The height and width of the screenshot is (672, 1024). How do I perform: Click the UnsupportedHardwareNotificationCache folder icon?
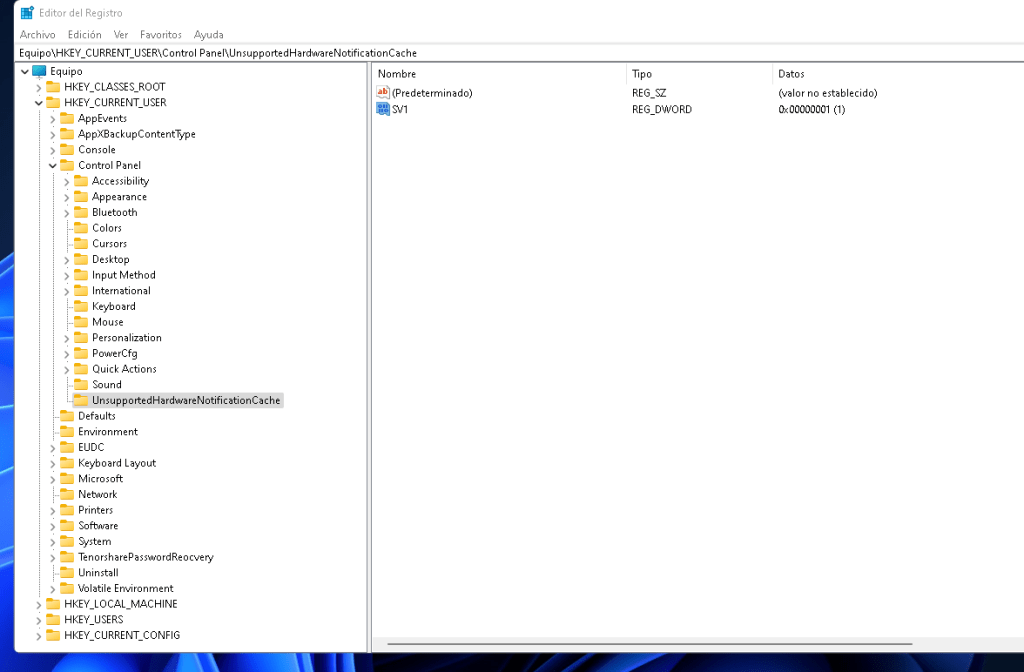pyautogui.click(x=81, y=400)
